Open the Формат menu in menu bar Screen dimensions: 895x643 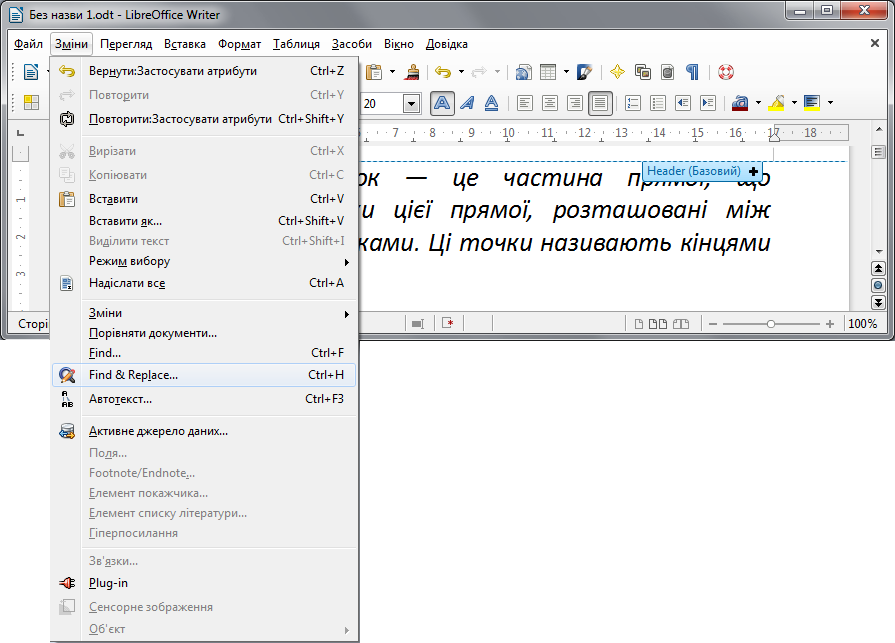click(x=239, y=44)
